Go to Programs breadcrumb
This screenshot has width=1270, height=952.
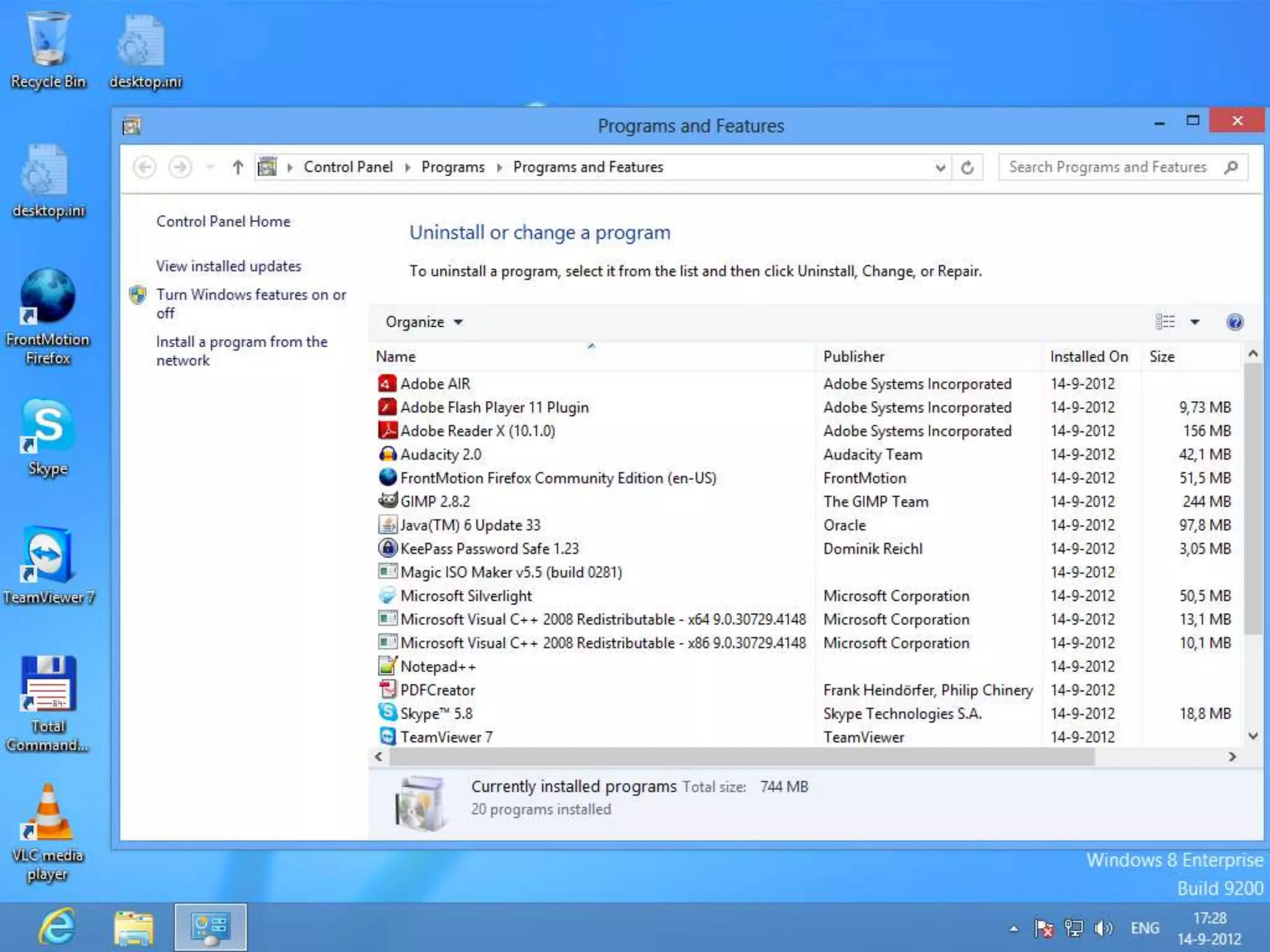(x=453, y=167)
